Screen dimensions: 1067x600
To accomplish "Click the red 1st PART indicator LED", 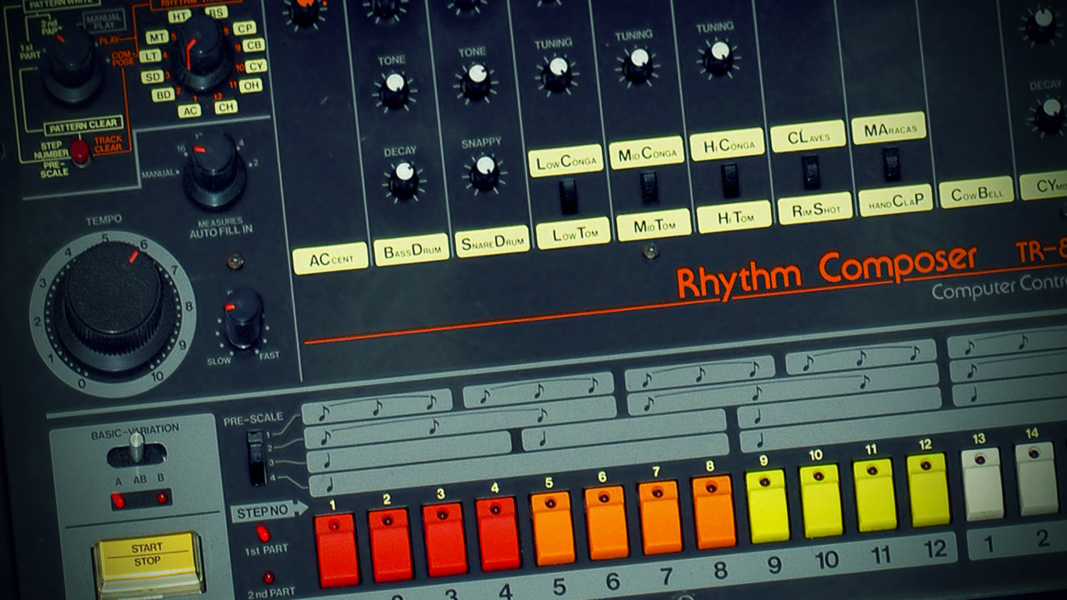I will pos(263,533).
